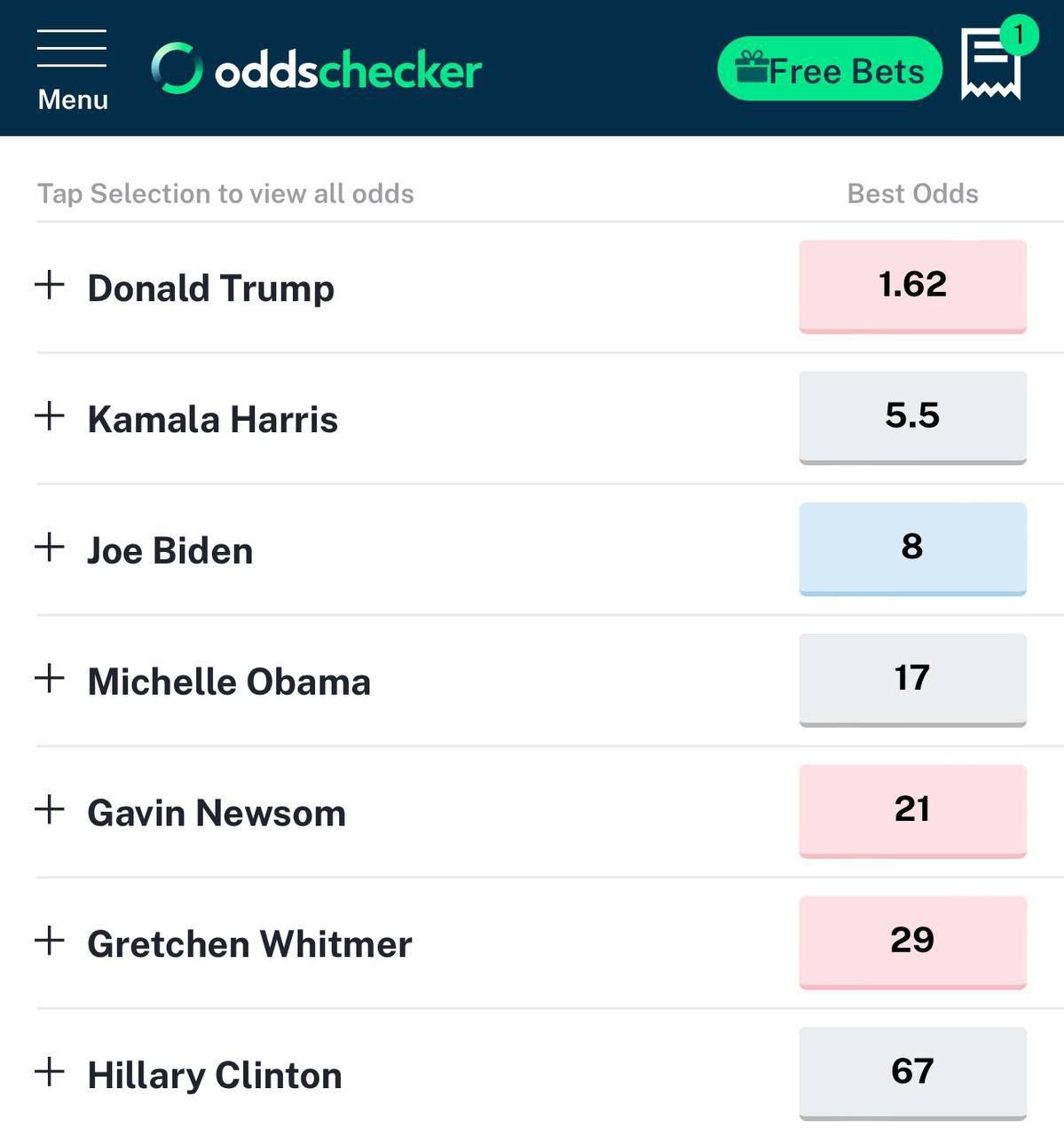Select Gretchen Whitmer odds 29
The height and width of the screenshot is (1136, 1064).
912,941
